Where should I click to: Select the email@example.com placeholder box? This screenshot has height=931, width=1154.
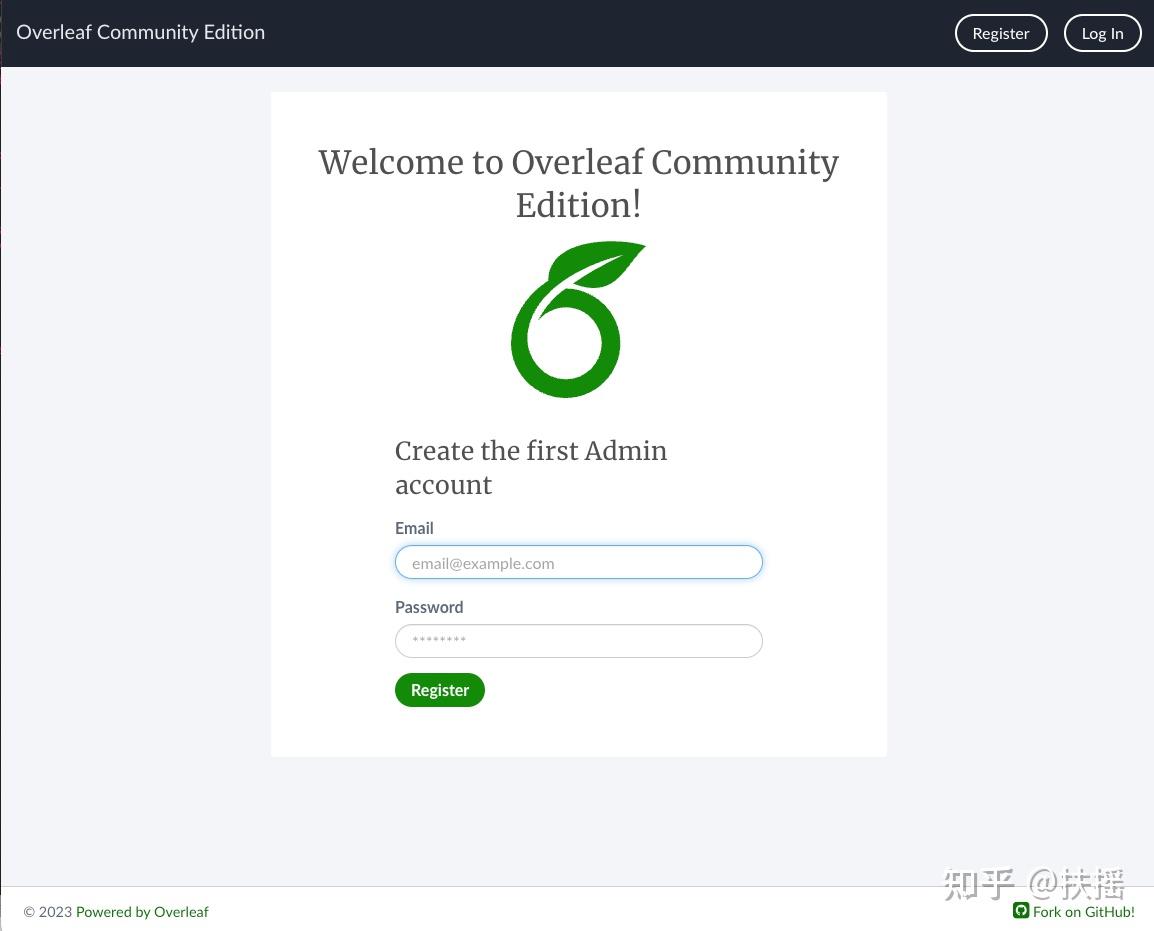(x=578, y=562)
